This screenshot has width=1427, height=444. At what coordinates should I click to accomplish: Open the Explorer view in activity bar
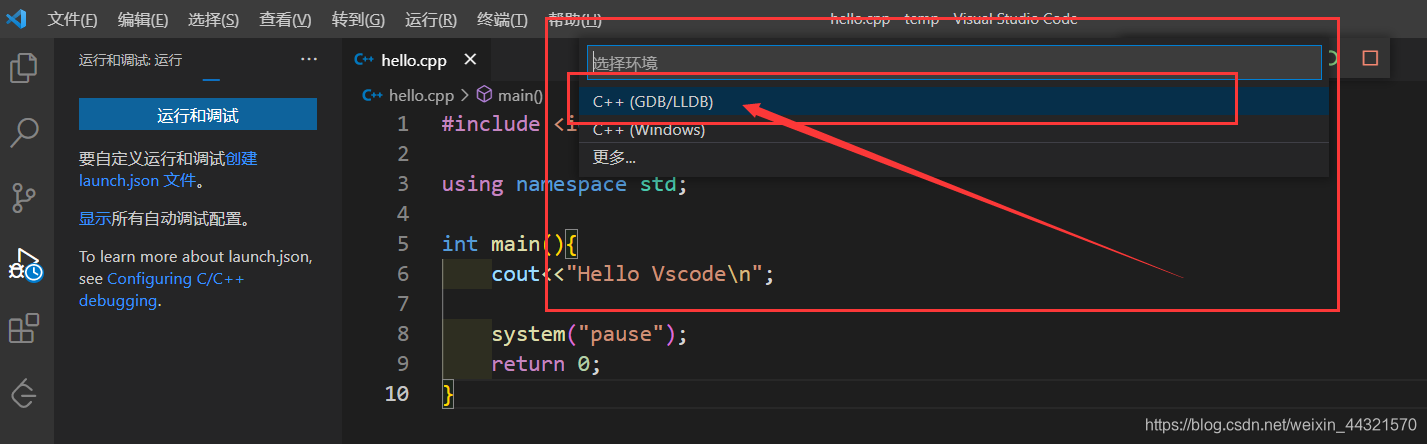point(24,67)
